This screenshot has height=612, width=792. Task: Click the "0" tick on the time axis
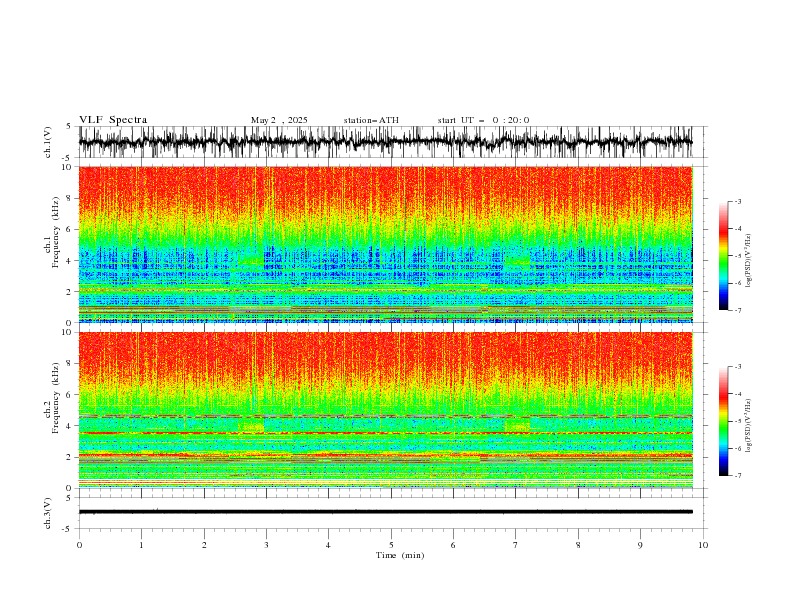(x=79, y=545)
